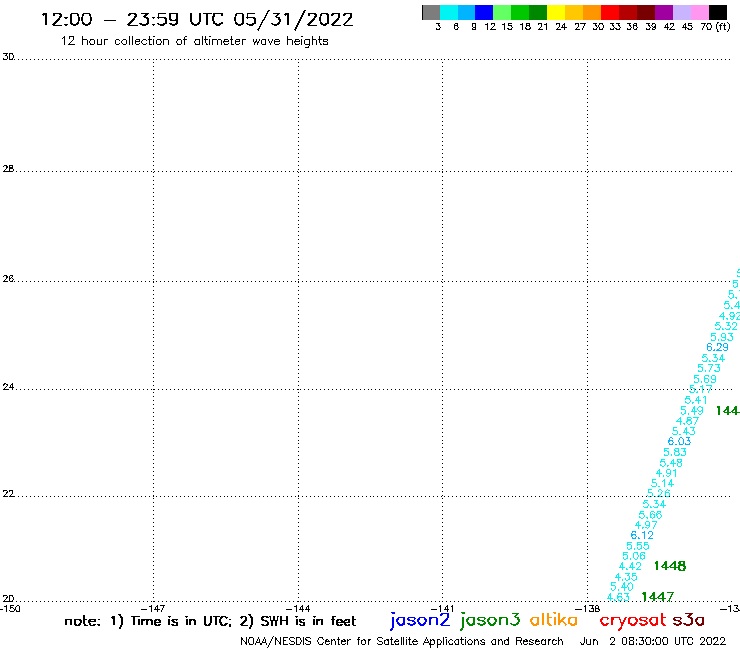Click the -147 longitude axis label
The width and height of the screenshot is (740, 650).
(x=153, y=609)
